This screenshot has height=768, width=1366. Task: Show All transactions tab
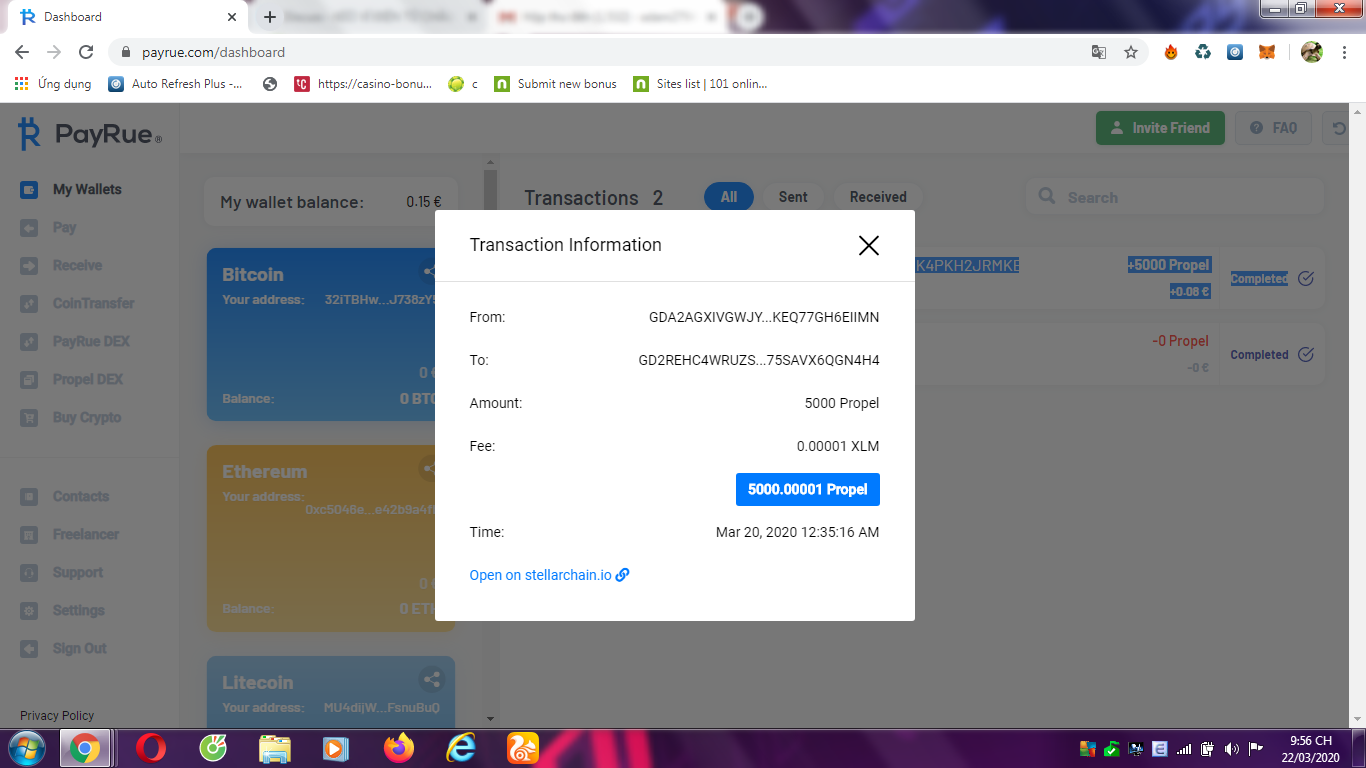[729, 197]
